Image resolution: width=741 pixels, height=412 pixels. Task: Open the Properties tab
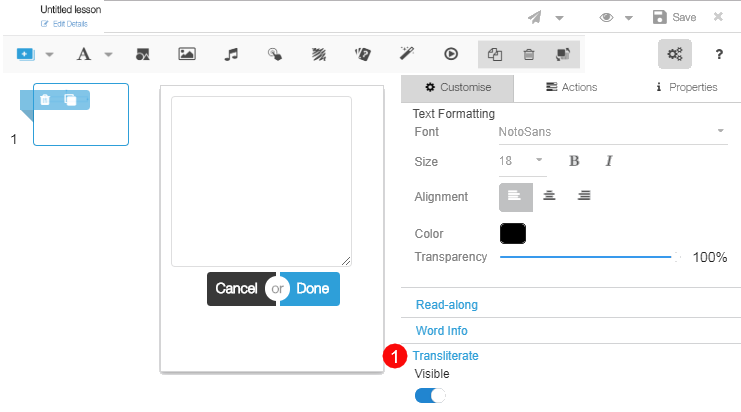685,87
